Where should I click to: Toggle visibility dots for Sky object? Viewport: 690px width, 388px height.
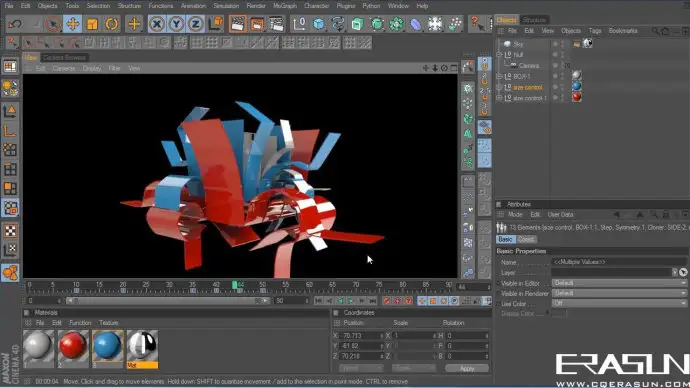click(x=562, y=44)
